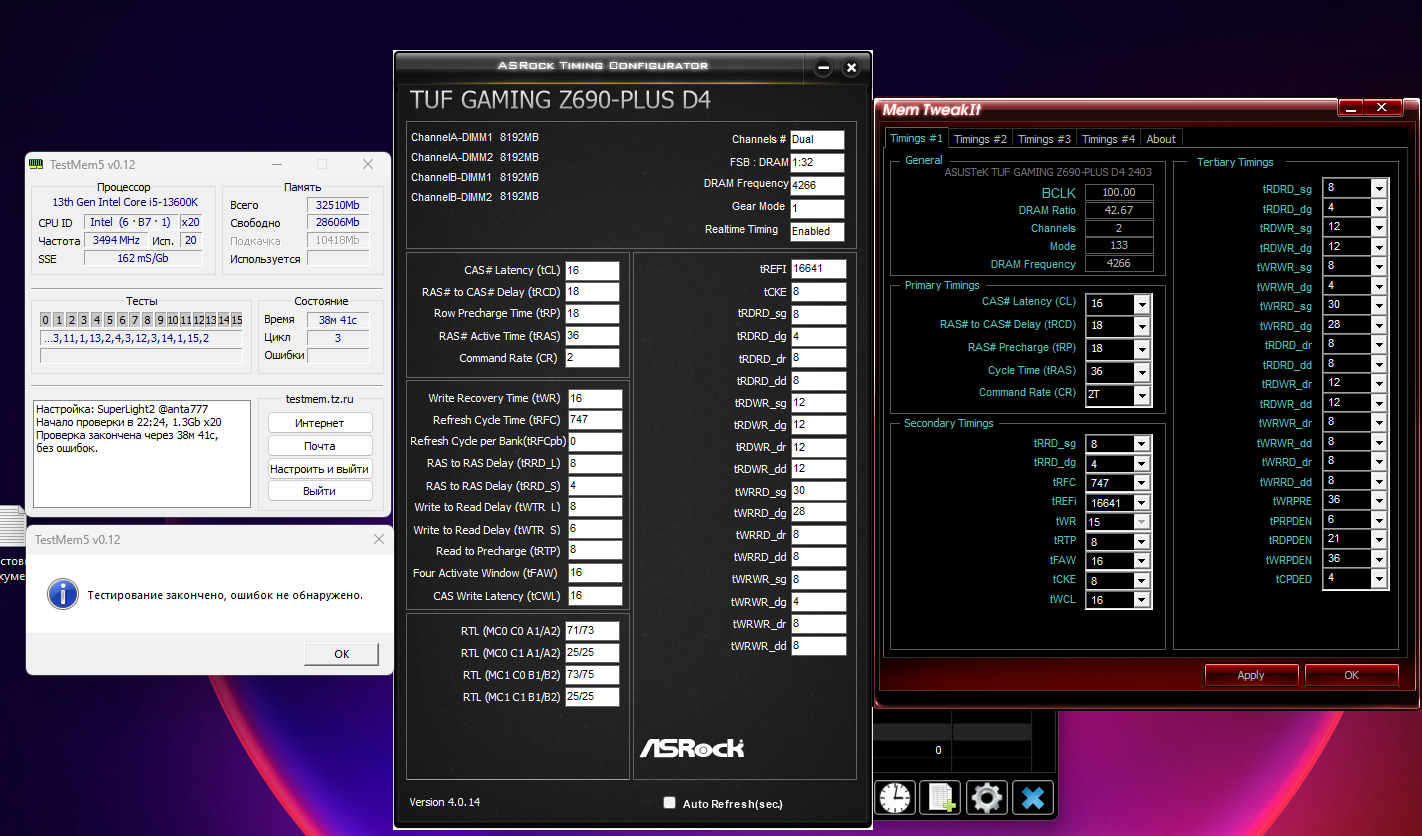Click the CAS Write Latency (tCWL) field
Viewport: 1422px width, 836px height.
[595, 596]
